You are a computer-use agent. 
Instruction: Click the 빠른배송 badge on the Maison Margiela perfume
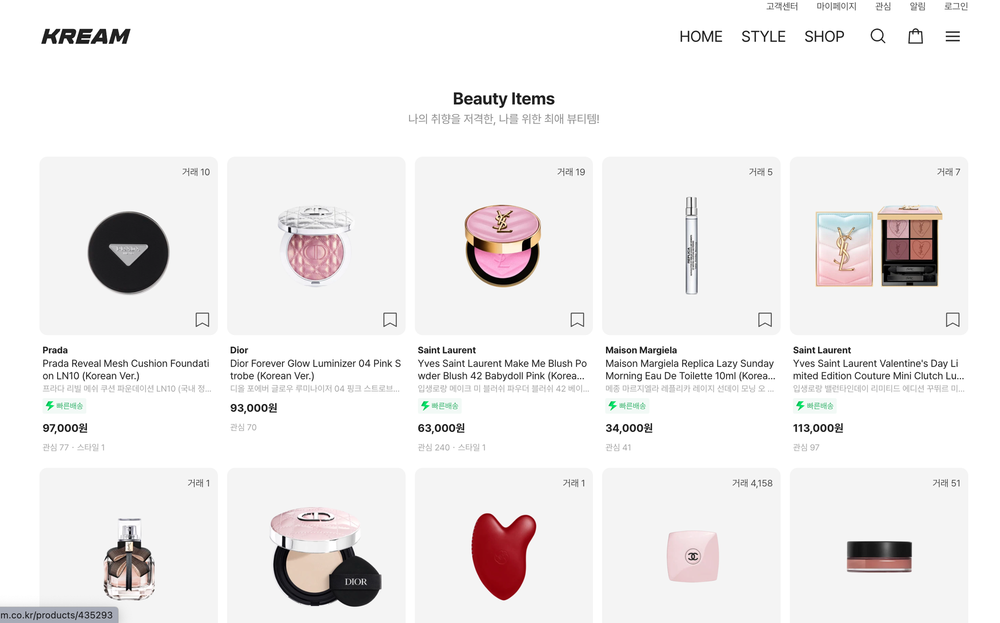(x=628, y=406)
